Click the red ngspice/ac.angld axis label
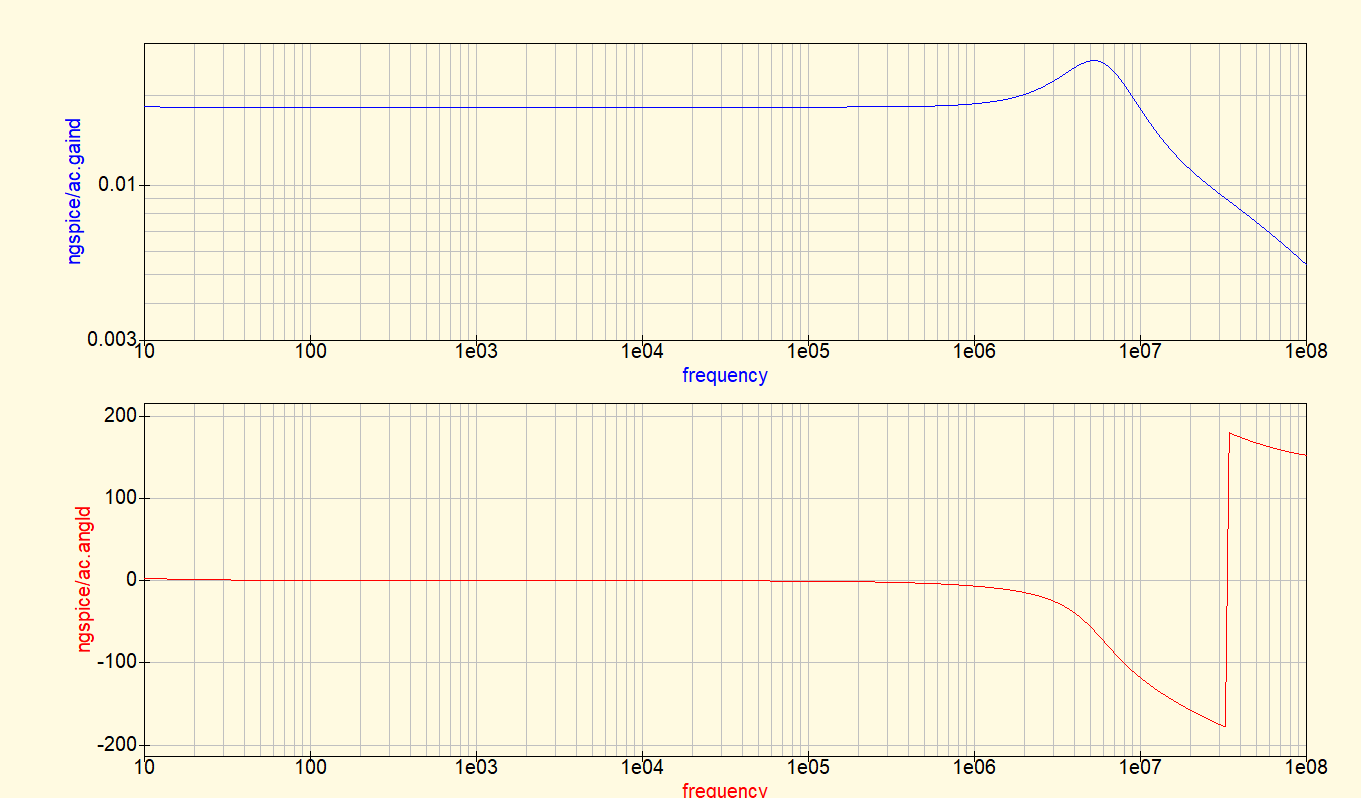Screen dimensions: 1361x799 84,579
